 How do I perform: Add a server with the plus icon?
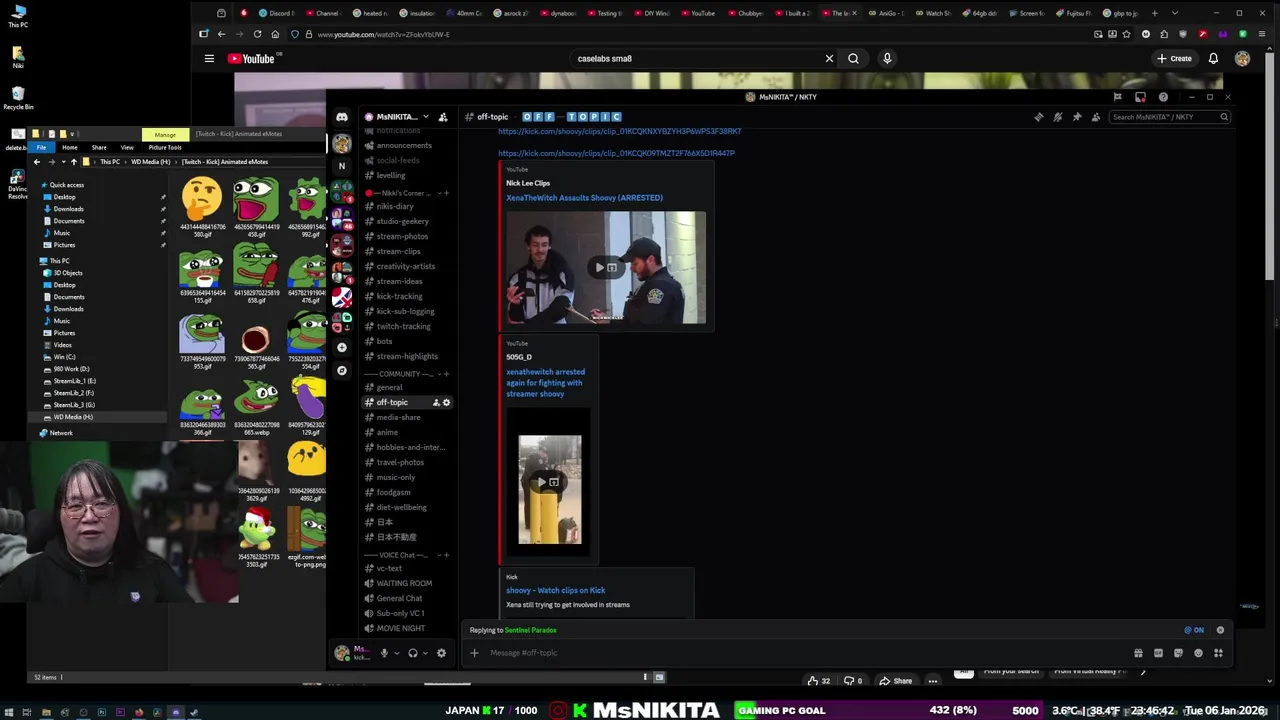342,347
